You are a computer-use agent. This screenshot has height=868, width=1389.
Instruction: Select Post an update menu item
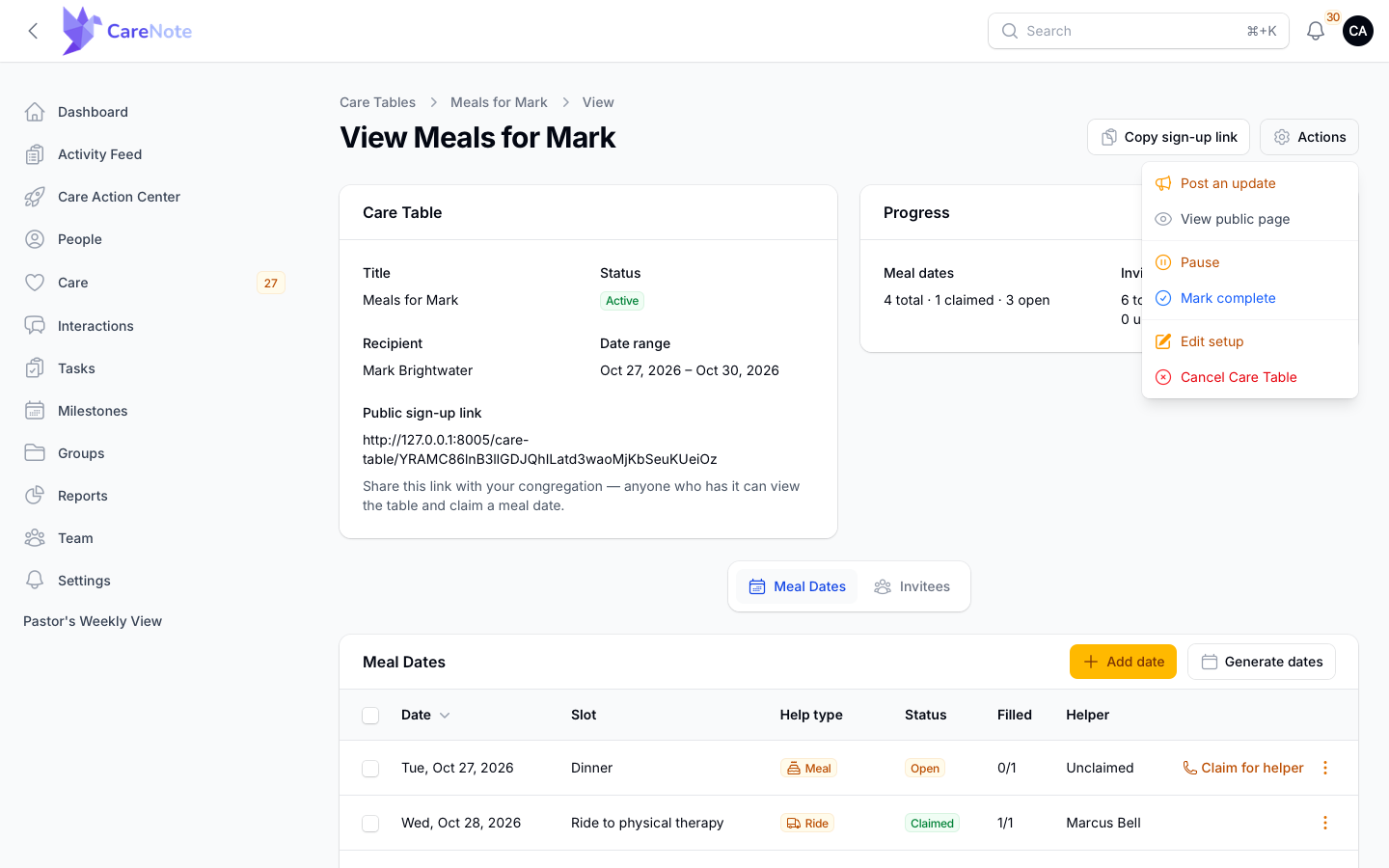(1250, 183)
